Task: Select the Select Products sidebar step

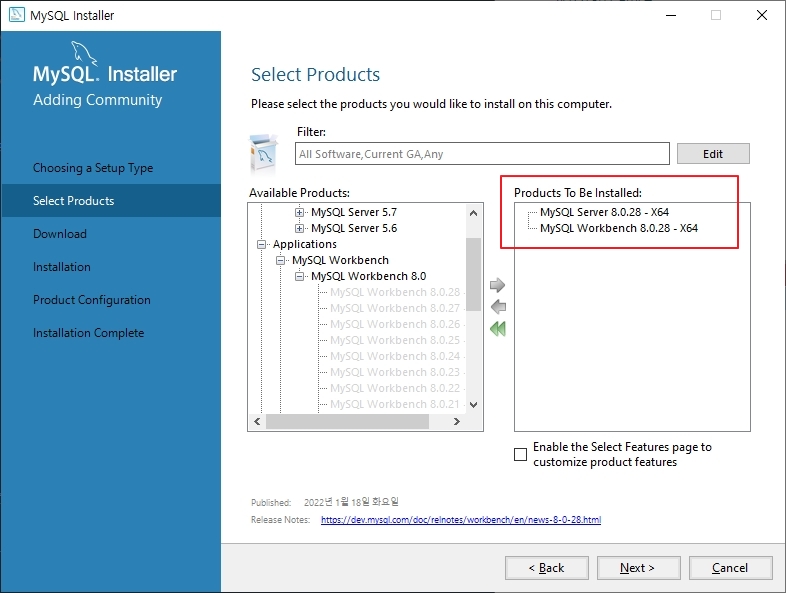Action: point(111,201)
